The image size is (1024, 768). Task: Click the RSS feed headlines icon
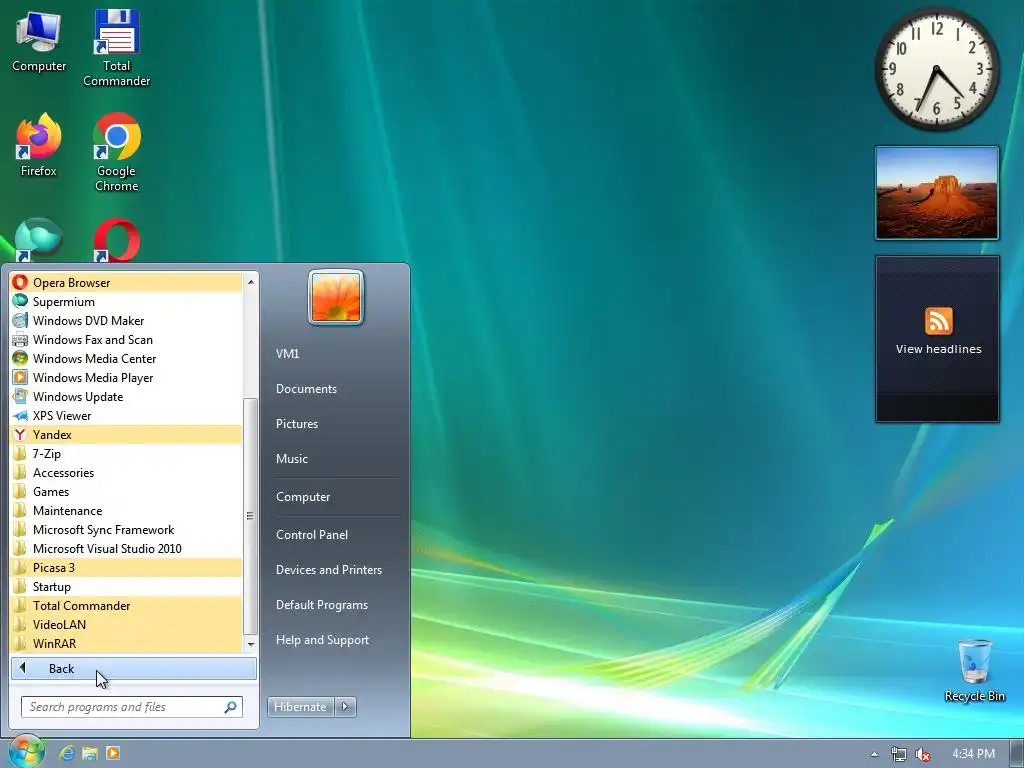coord(938,321)
